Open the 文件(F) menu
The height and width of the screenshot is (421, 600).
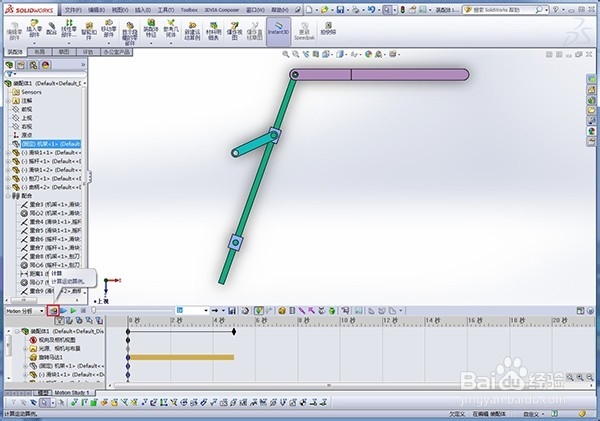(x=73, y=10)
